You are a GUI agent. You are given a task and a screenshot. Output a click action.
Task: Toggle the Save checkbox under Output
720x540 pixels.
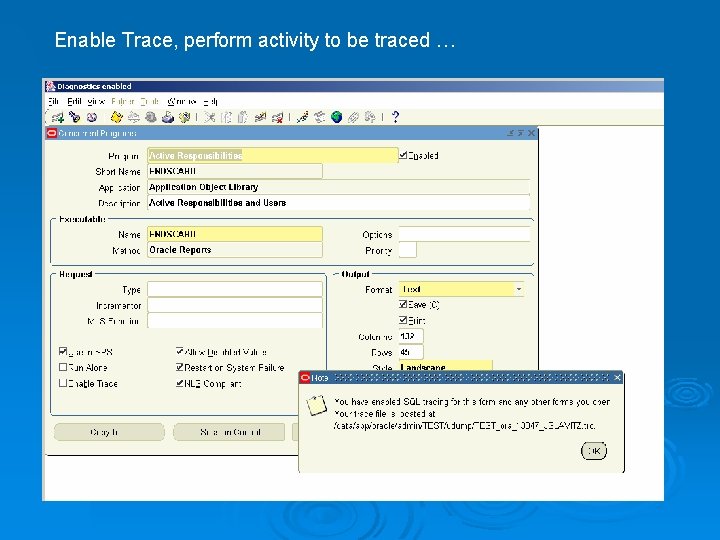(x=403, y=304)
